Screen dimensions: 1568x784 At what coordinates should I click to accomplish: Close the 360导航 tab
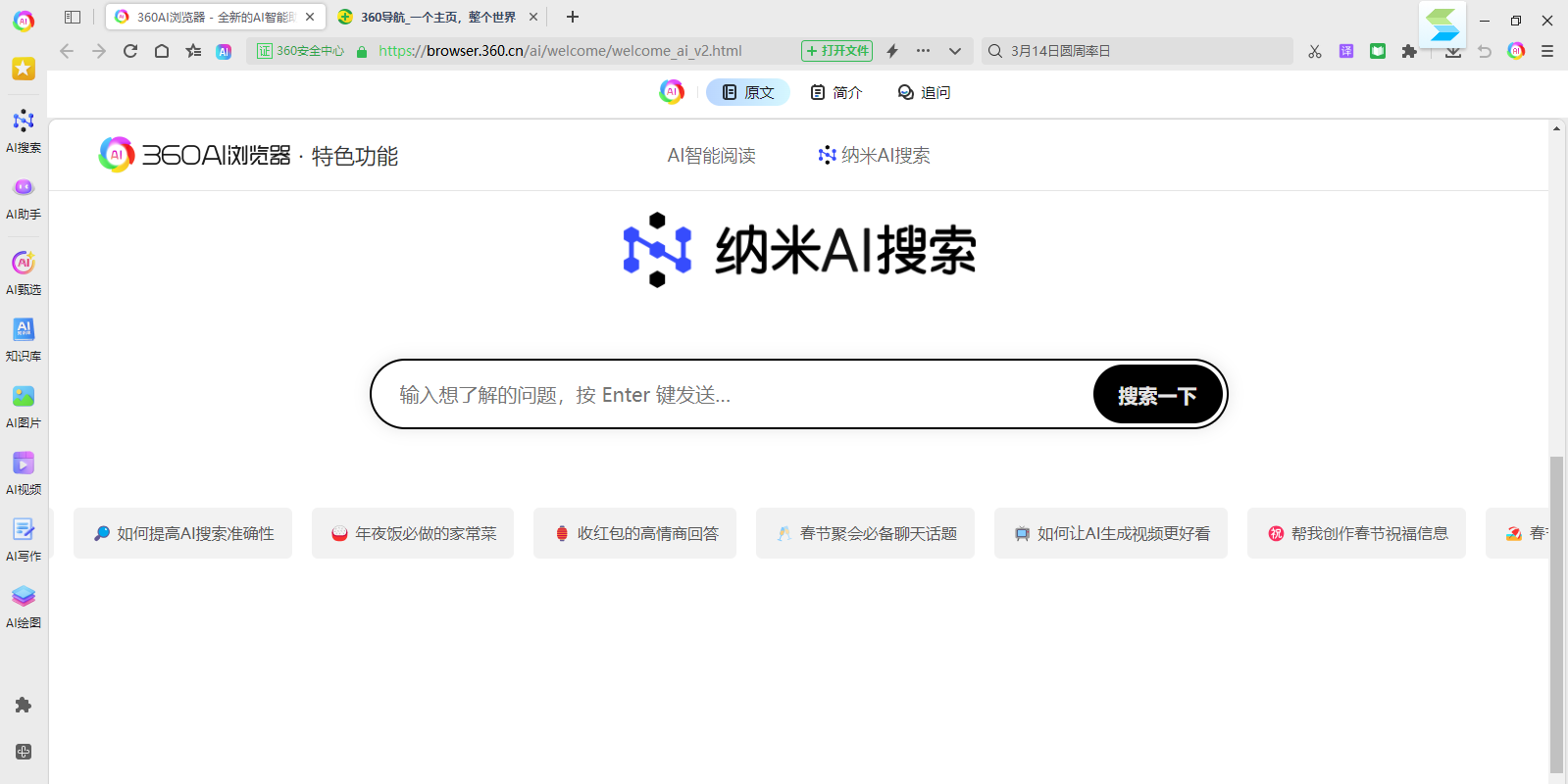[x=533, y=17]
